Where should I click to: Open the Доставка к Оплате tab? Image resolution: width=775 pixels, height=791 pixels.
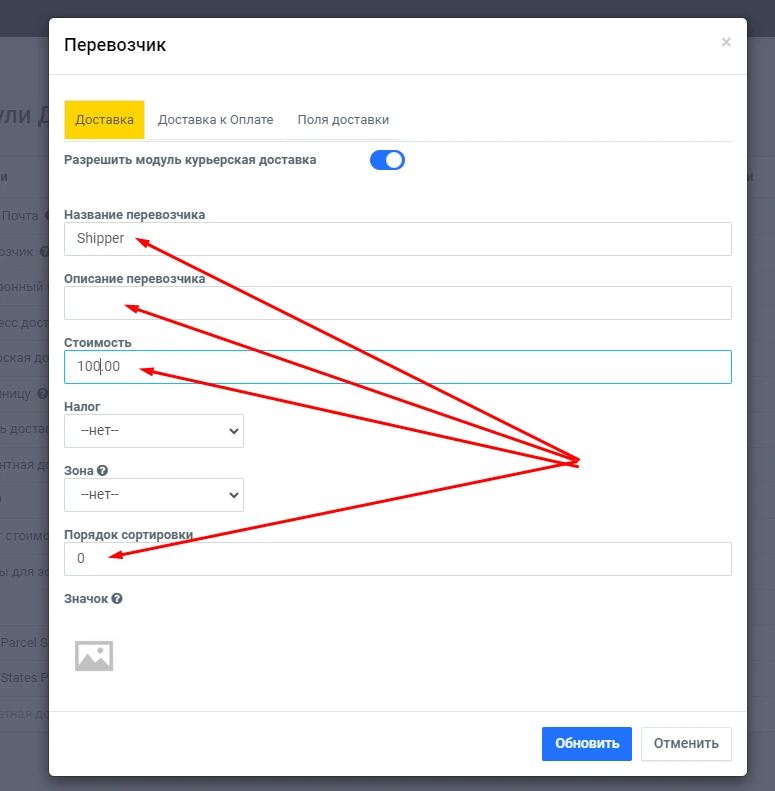[215, 120]
